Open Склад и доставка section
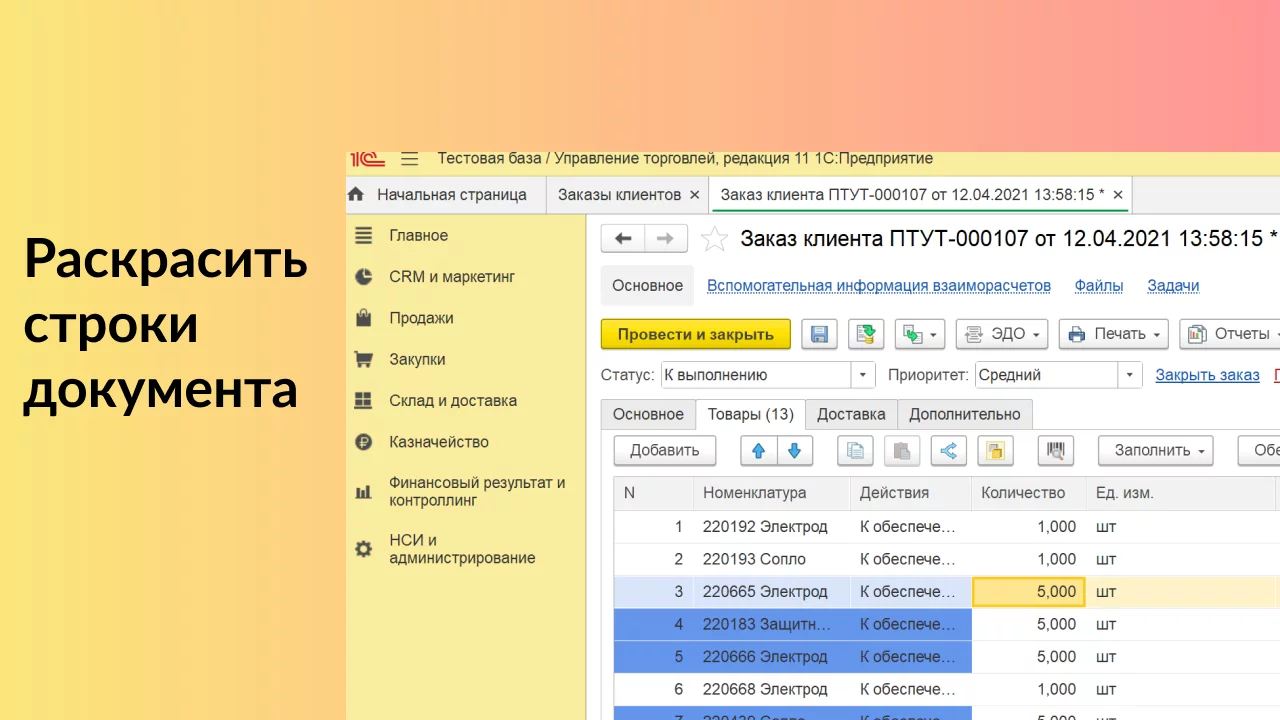Image resolution: width=1280 pixels, height=720 pixels. click(453, 400)
